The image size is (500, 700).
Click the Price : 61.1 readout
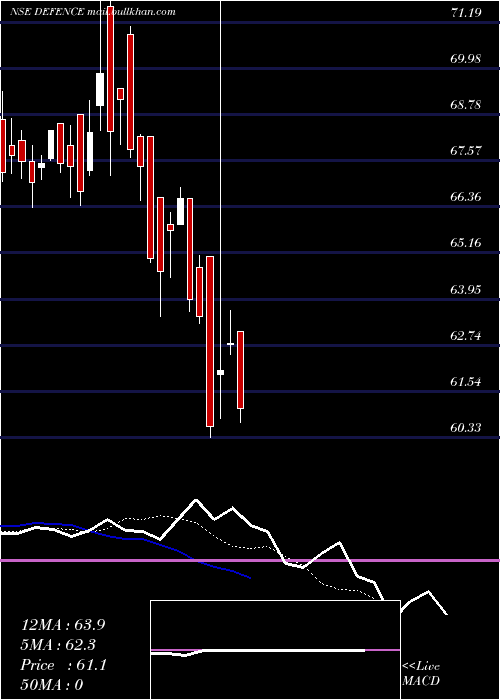pos(63,665)
